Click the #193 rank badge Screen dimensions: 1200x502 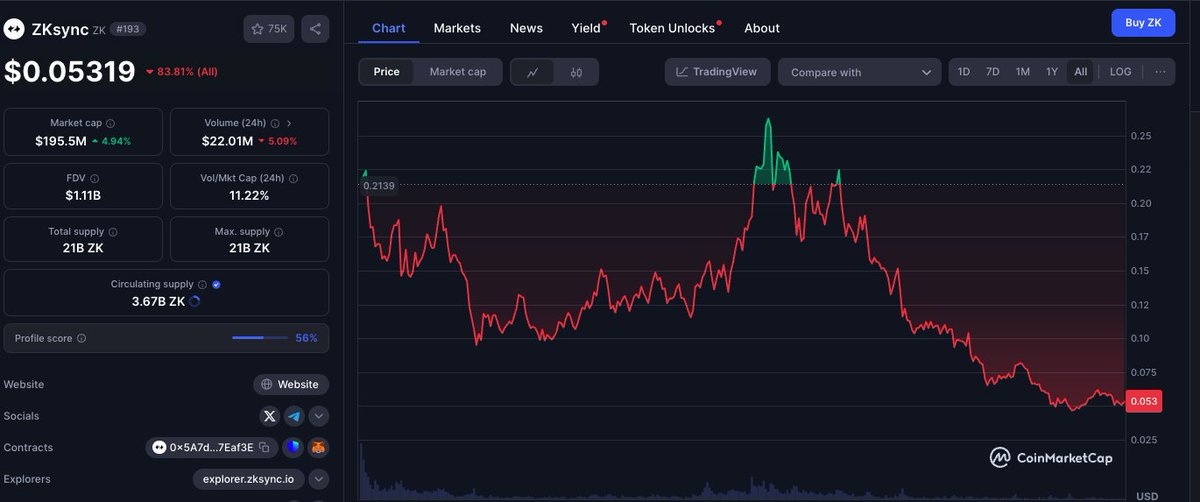[x=130, y=30]
